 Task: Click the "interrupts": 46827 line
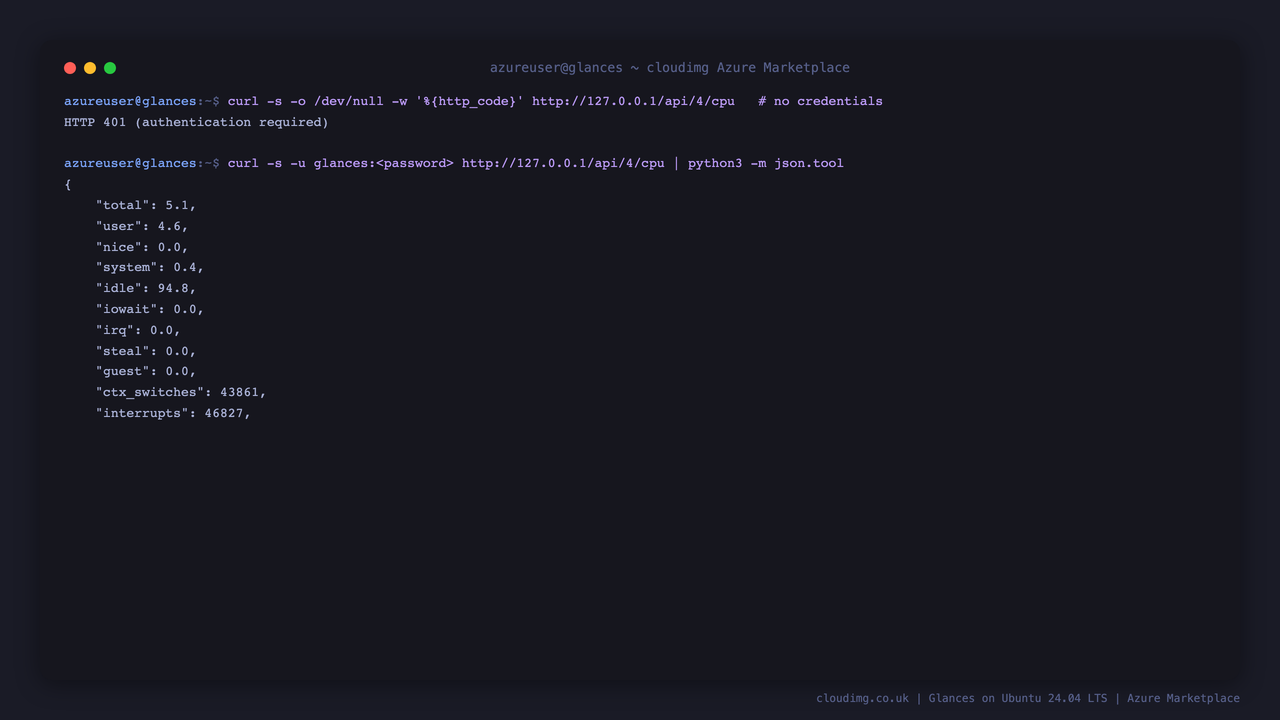click(x=173, y=413)
